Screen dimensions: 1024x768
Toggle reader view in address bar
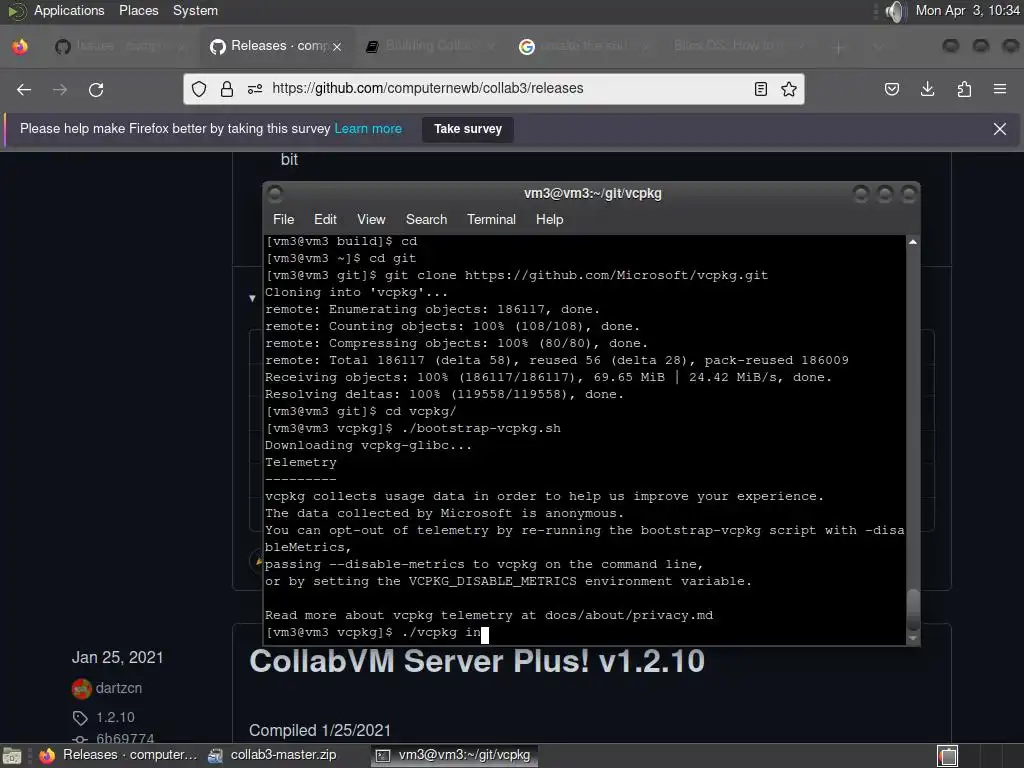coord(761,89)
